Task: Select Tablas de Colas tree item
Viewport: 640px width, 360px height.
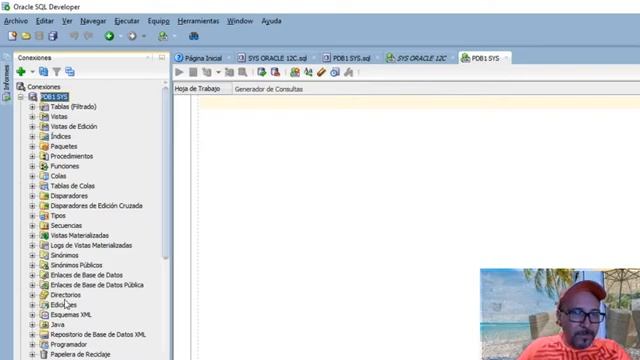Action: [73, 186]
